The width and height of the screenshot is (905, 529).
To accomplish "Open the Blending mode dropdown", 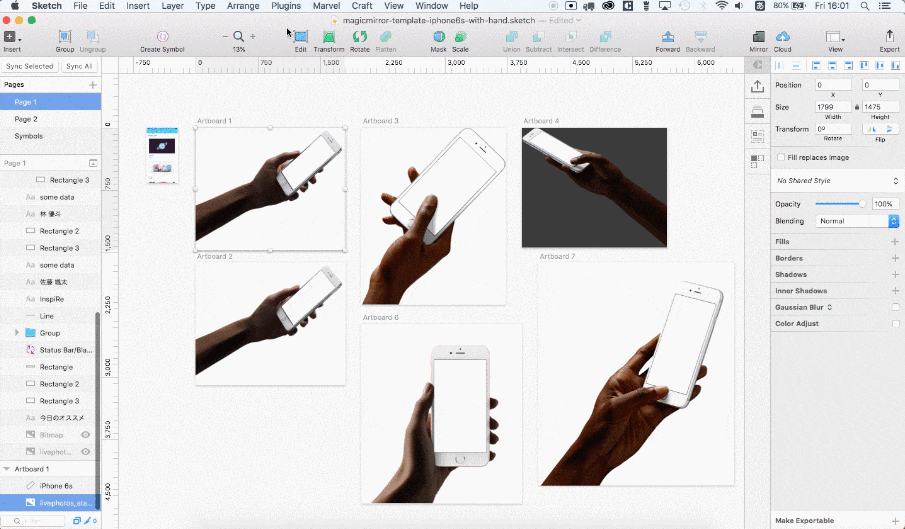I will pyautogui.click(x=857, y=221).
